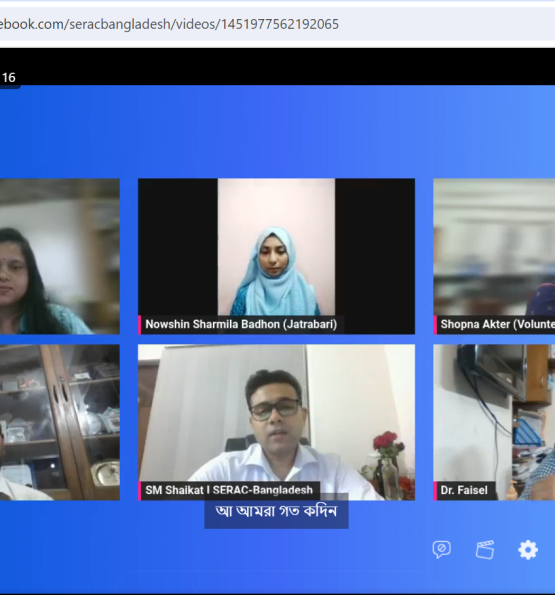Select the Facebook video URL in address bar
The image size is (555, 595).
click(169, 24)
